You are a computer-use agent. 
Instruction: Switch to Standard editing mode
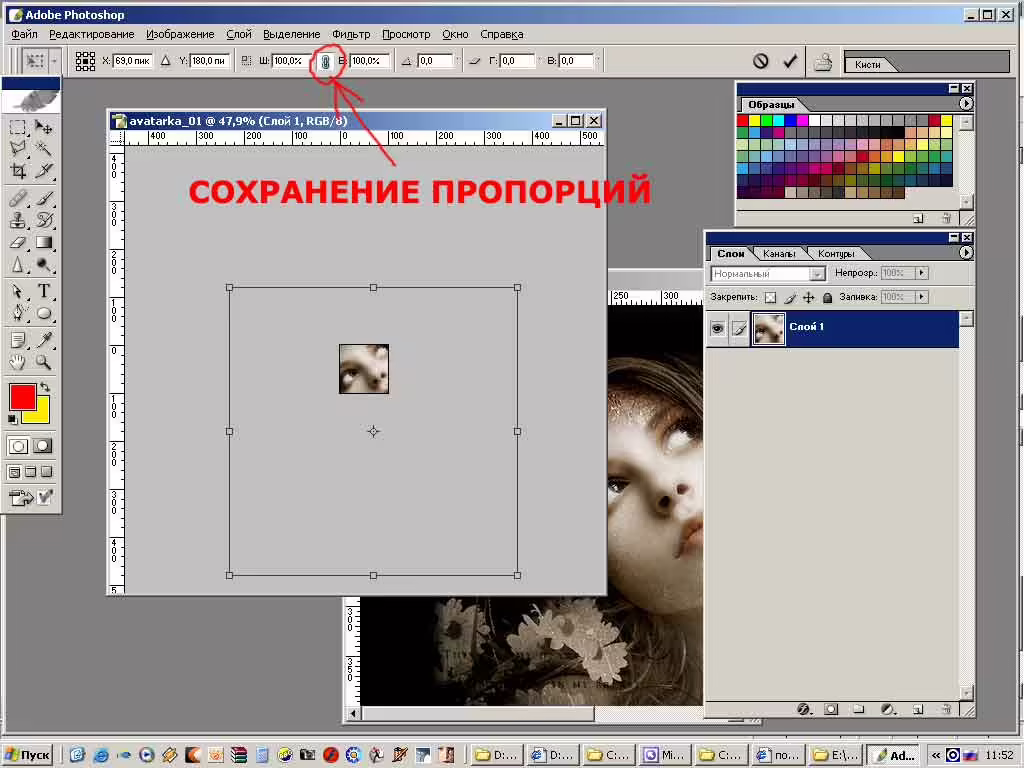18,446
